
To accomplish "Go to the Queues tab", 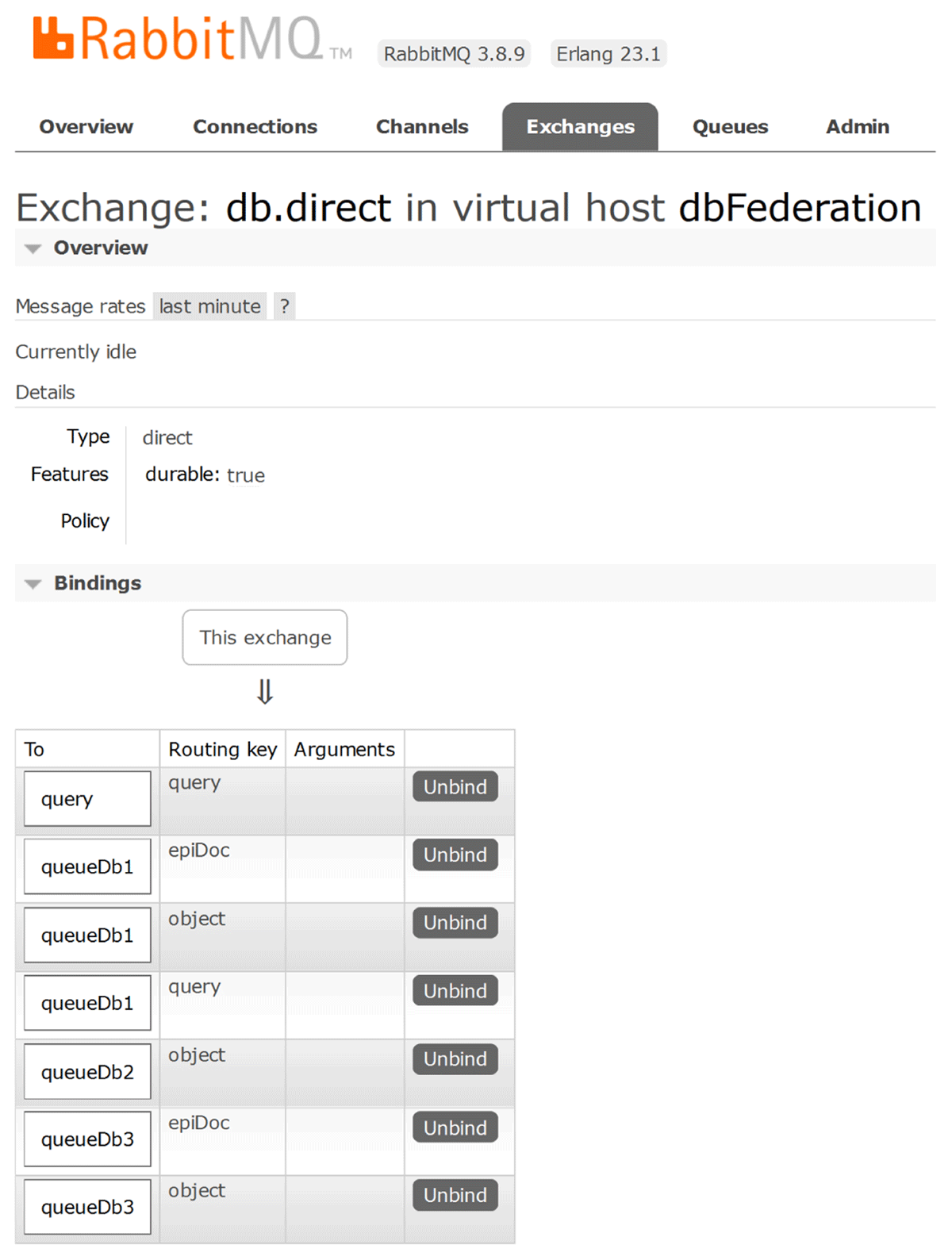I will point(730,127).
